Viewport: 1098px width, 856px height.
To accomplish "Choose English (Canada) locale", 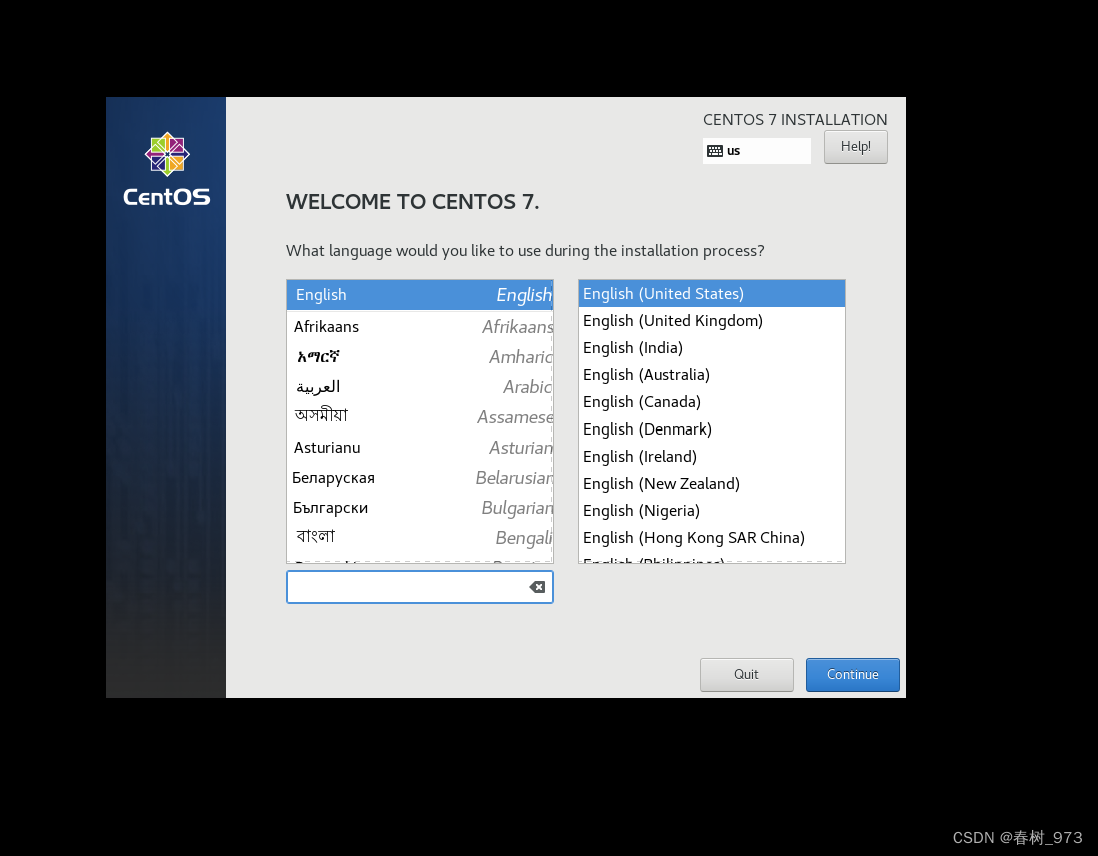I will [x=711, y=402].
